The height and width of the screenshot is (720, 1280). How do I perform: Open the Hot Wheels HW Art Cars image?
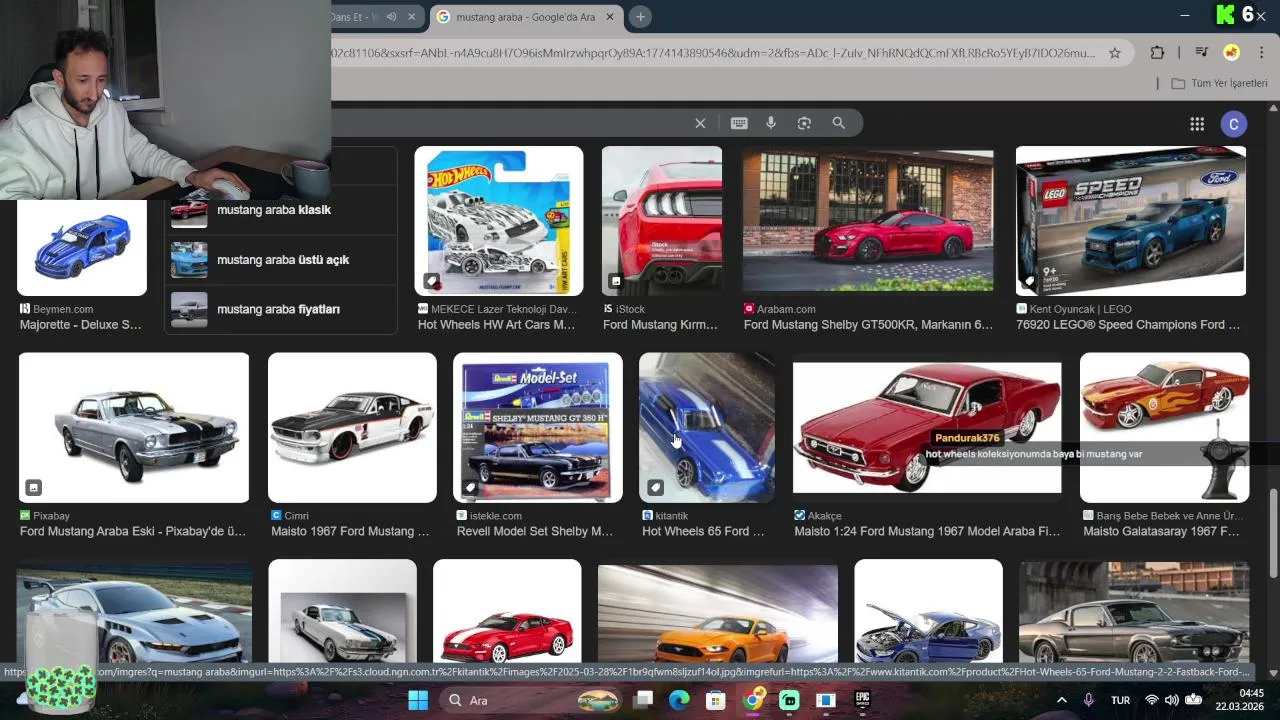click(x=499, y=221)
